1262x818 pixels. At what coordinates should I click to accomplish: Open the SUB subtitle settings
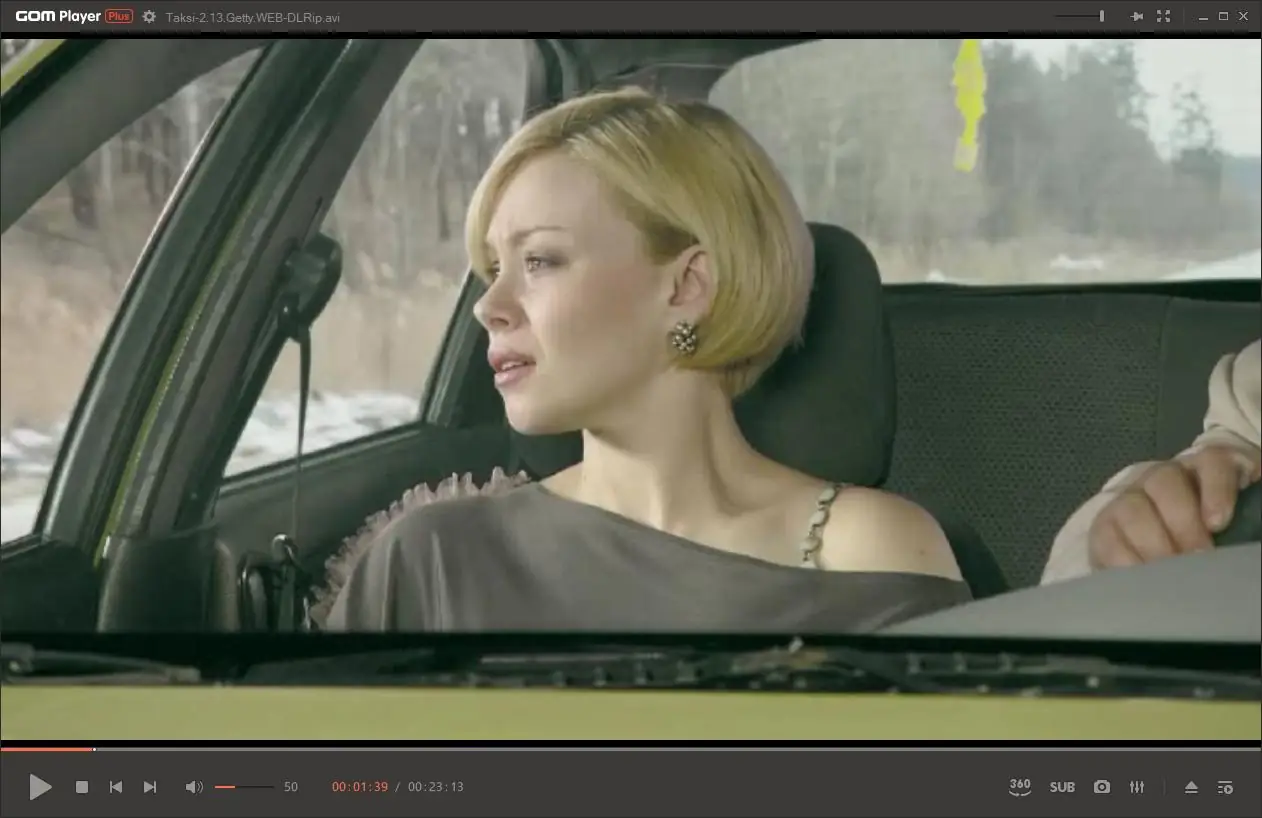pyautogui.click(x=1062, y=787)
